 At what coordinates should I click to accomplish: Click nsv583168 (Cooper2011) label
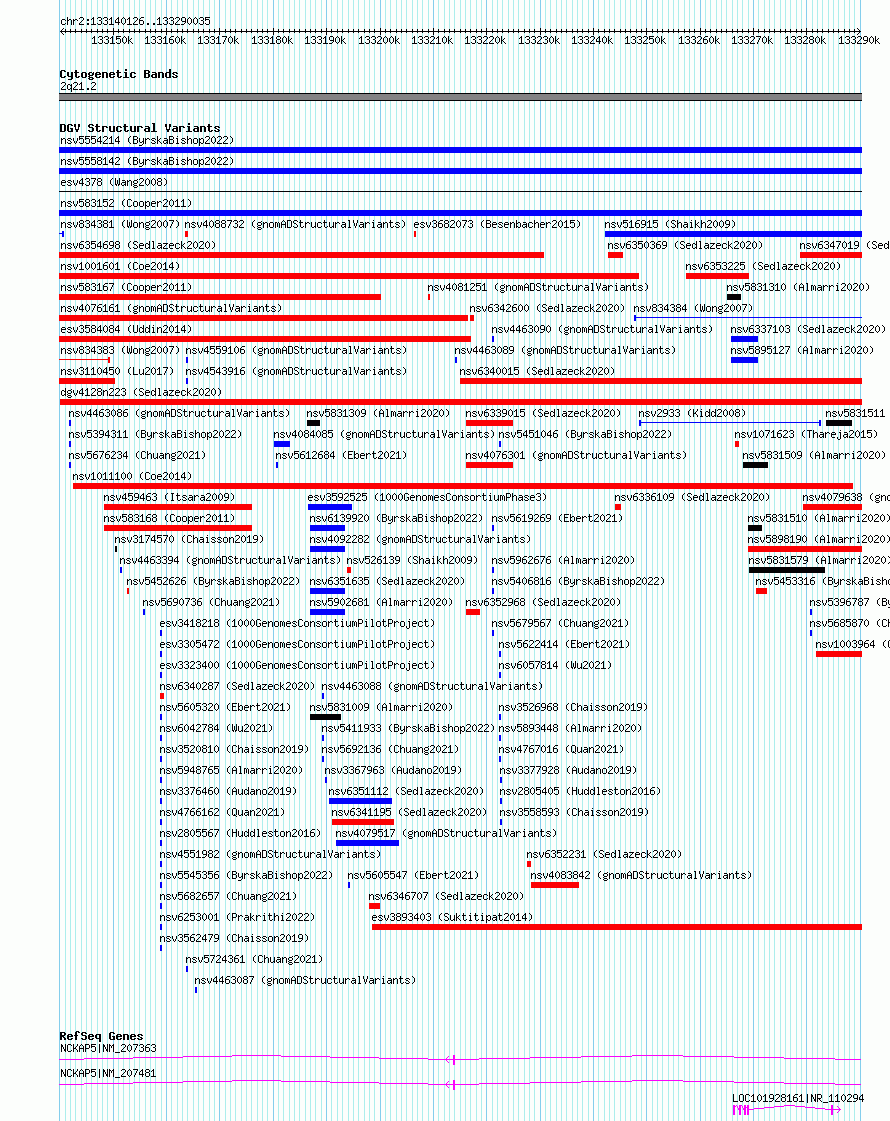[169, 518]
